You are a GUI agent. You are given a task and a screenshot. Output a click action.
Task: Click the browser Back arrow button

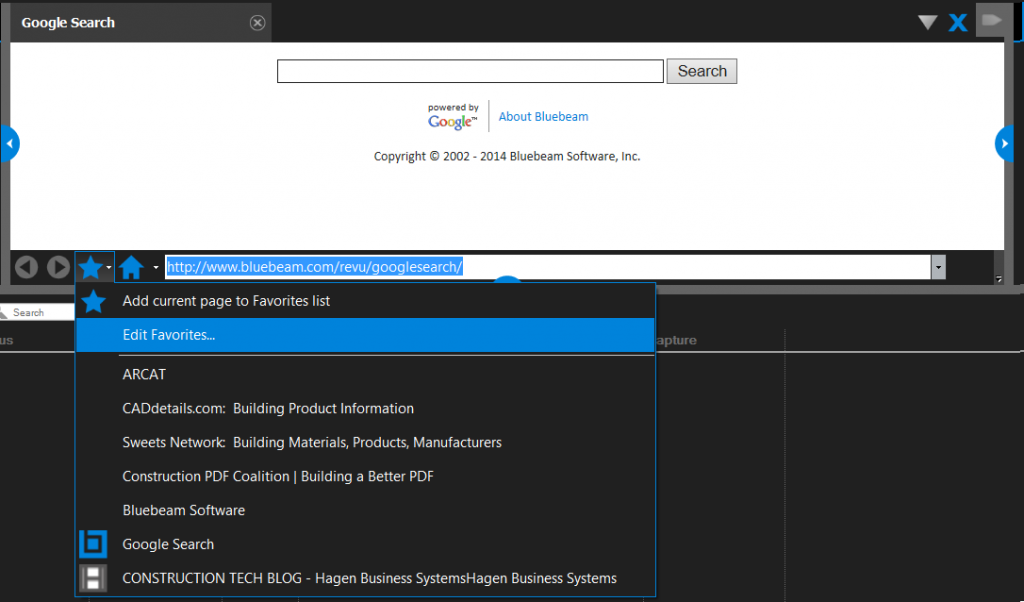click(x=27, y=267)
